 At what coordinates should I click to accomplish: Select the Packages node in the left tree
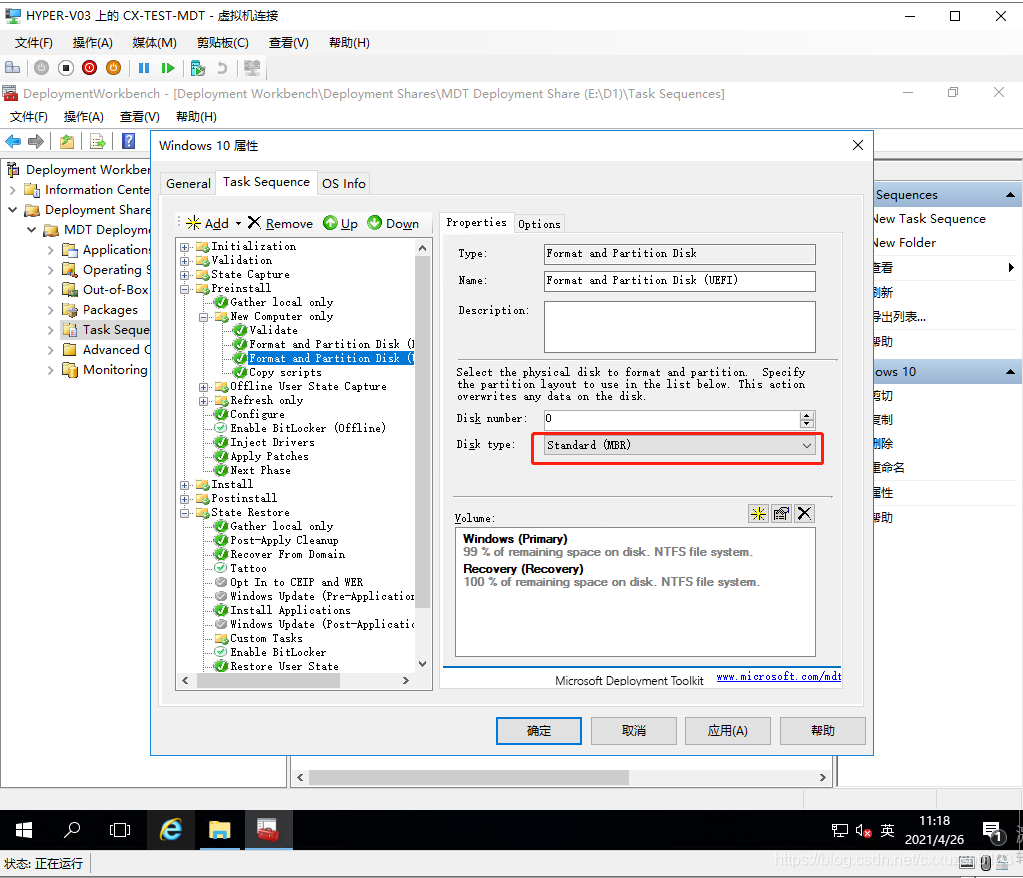click(x=110, y=309)
